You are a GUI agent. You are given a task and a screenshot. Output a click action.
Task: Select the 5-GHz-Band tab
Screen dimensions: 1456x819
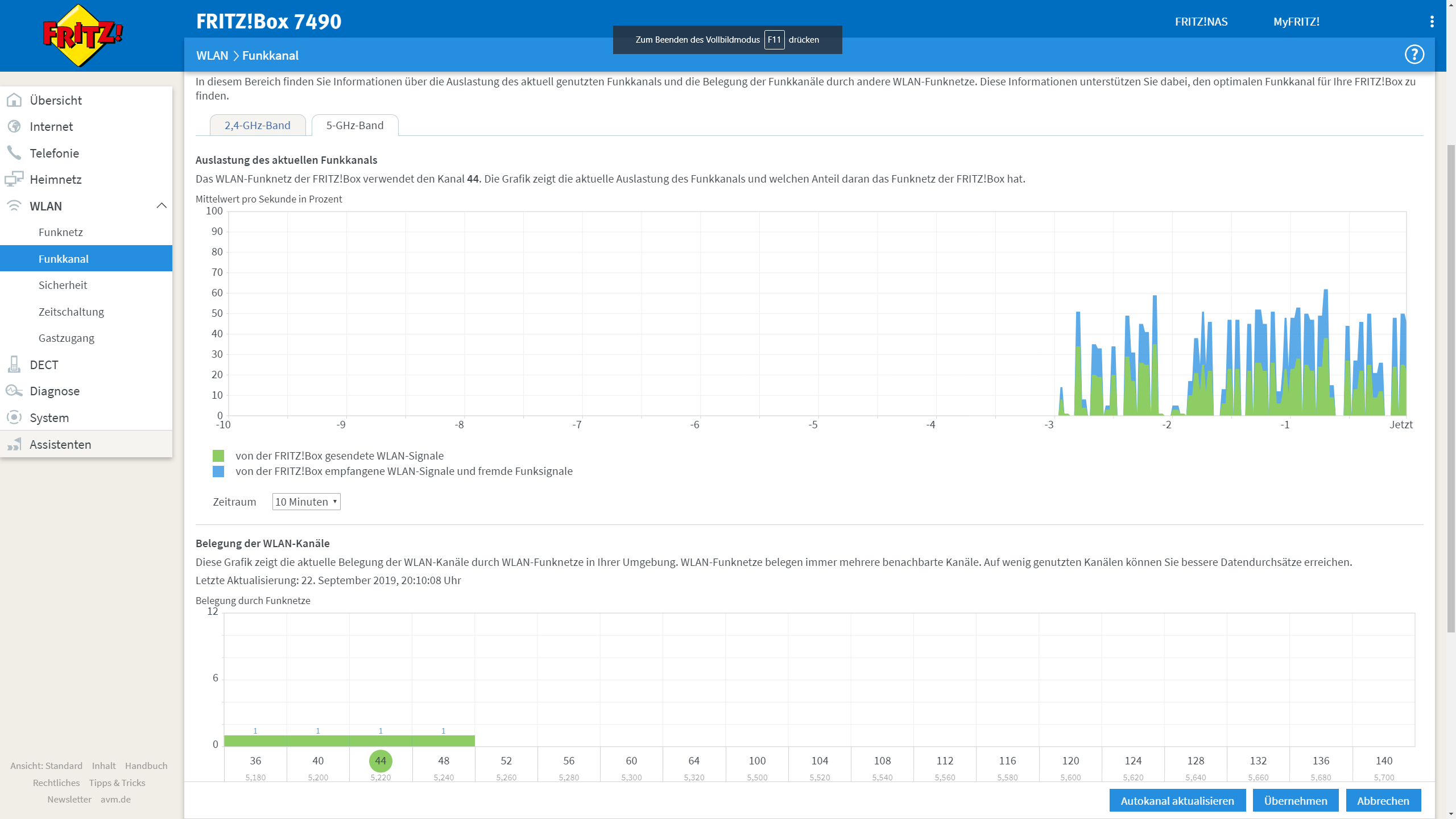point(355,125)
